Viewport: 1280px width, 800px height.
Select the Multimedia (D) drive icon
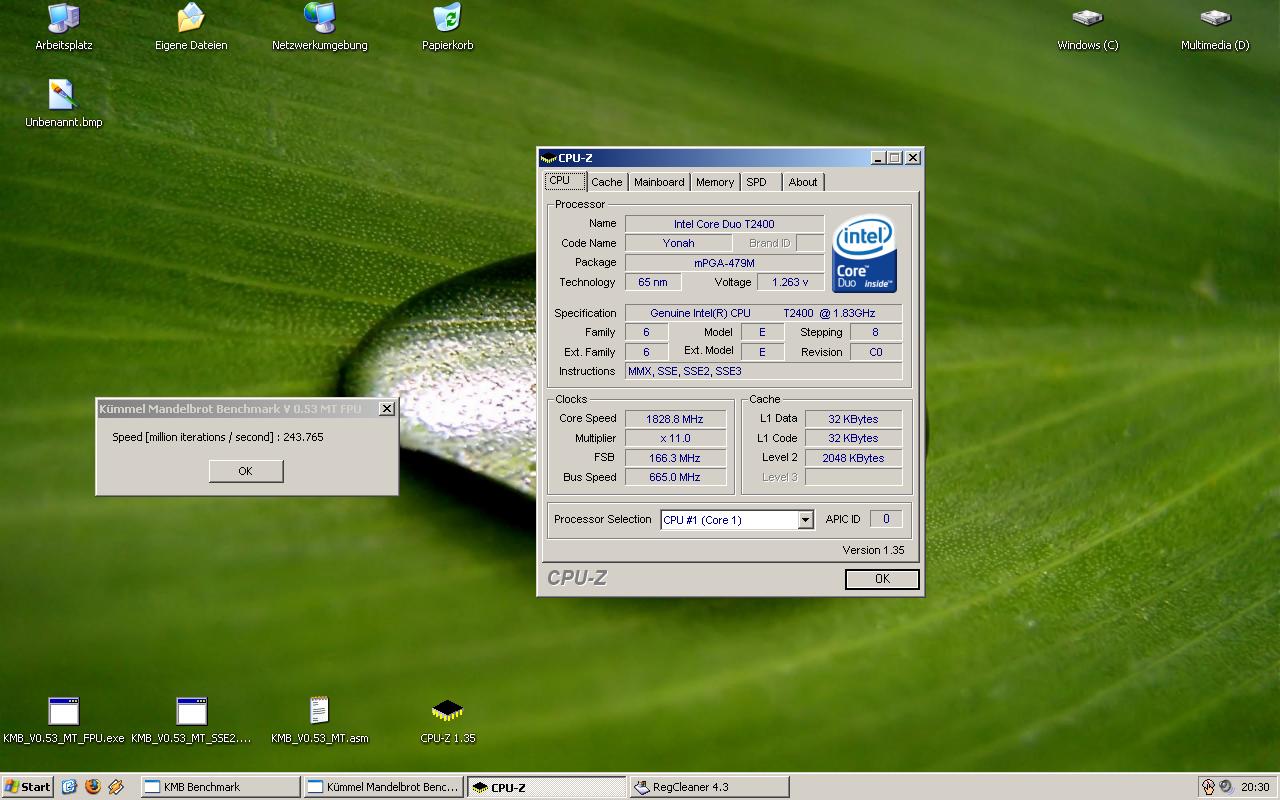pyautogui.click(x=1214, y=19)
